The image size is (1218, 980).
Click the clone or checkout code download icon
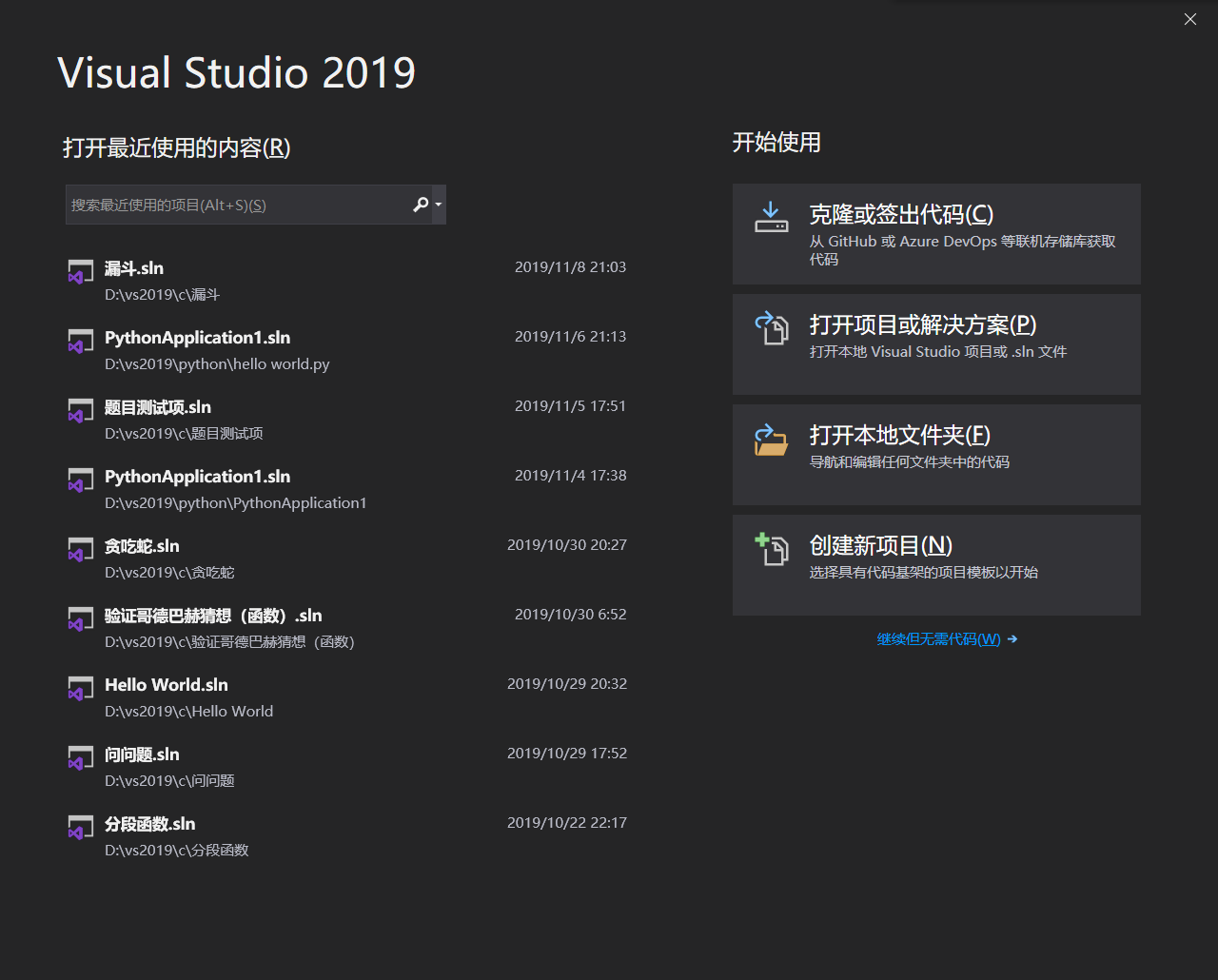(772, 218)
